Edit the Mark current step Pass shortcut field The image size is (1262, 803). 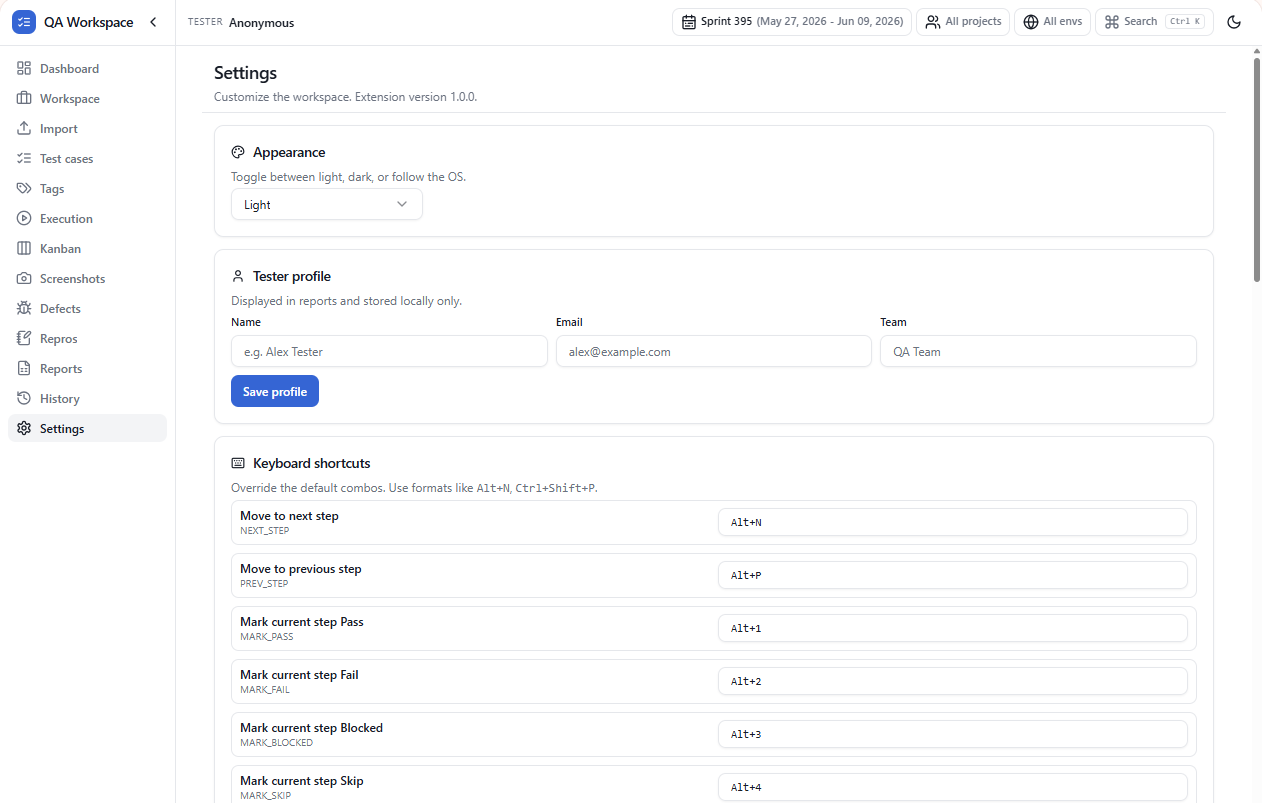953,628
